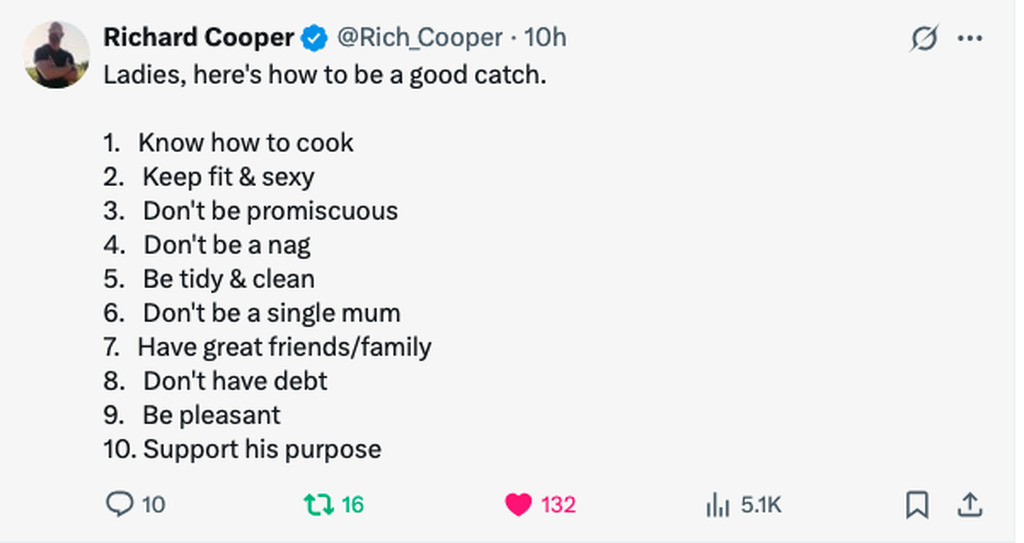The width and height of the screenshot is (1024, 543).
Task: Click the reply speech bubble icon
Action: tap(118, 505)
